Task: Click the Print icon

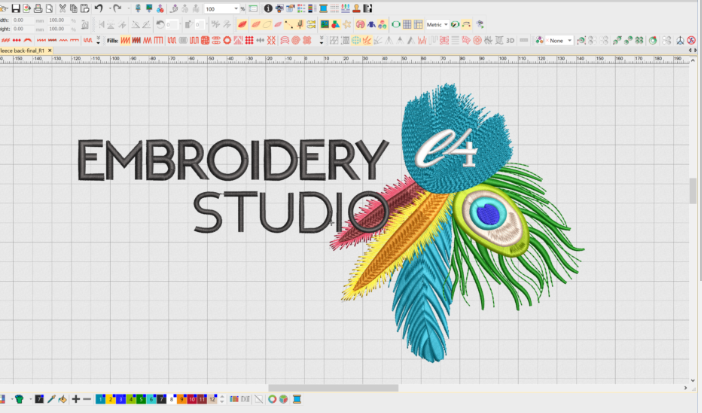Action: click(38, 9)
